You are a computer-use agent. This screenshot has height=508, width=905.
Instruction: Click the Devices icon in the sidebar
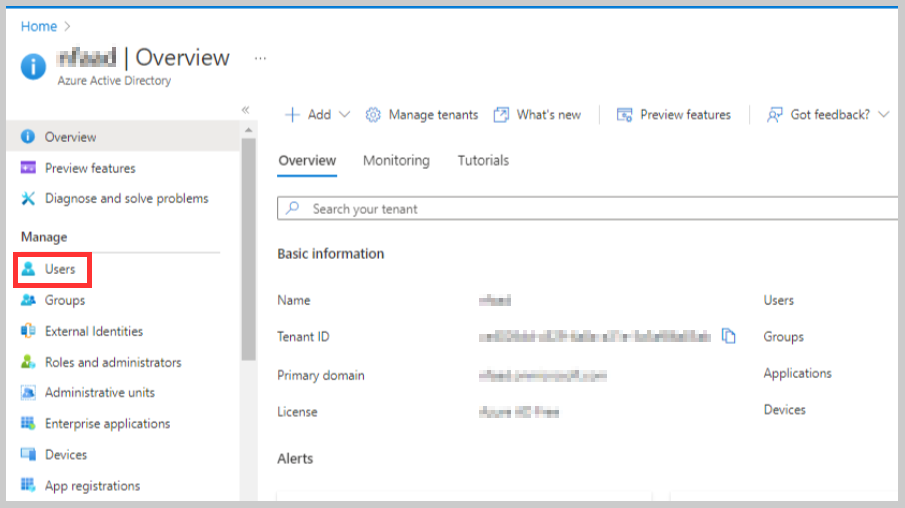click(28, 454)
